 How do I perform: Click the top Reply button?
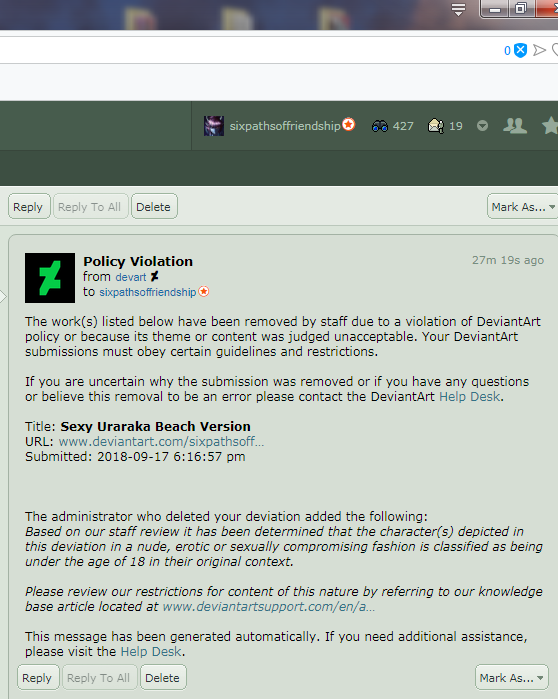tap(29, 206)
